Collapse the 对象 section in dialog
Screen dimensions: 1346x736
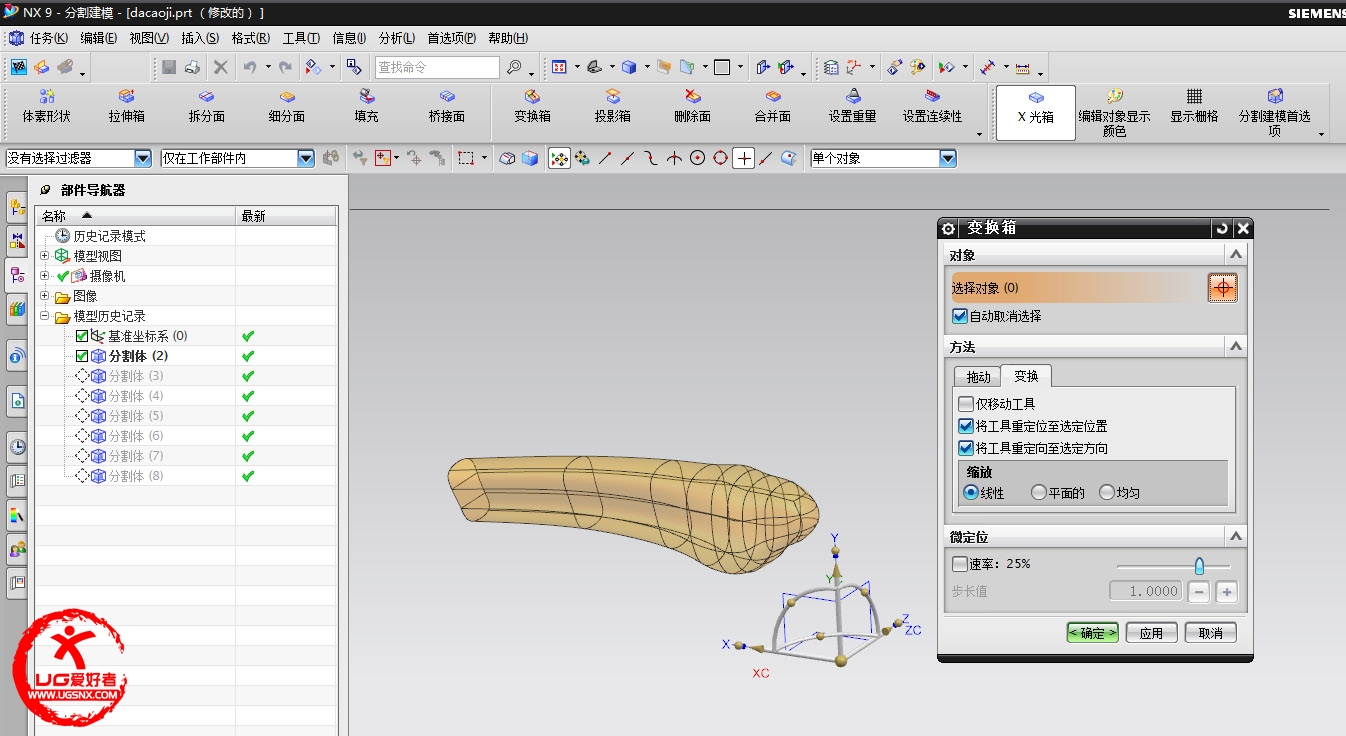coord(1237,255)
